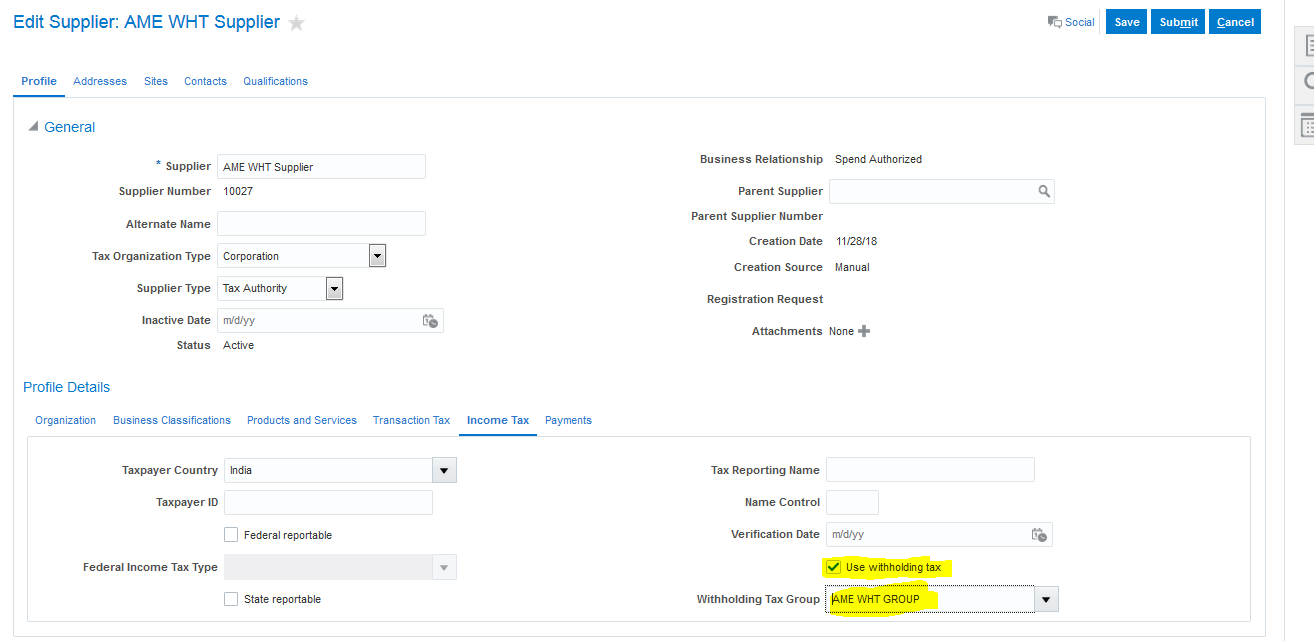Open the Organization profile details tab

(x=66, y=420)
